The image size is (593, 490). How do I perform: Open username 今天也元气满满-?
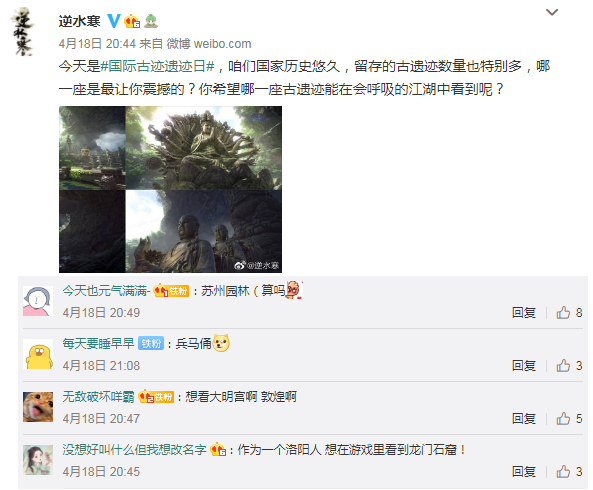(x=106, y=291)
